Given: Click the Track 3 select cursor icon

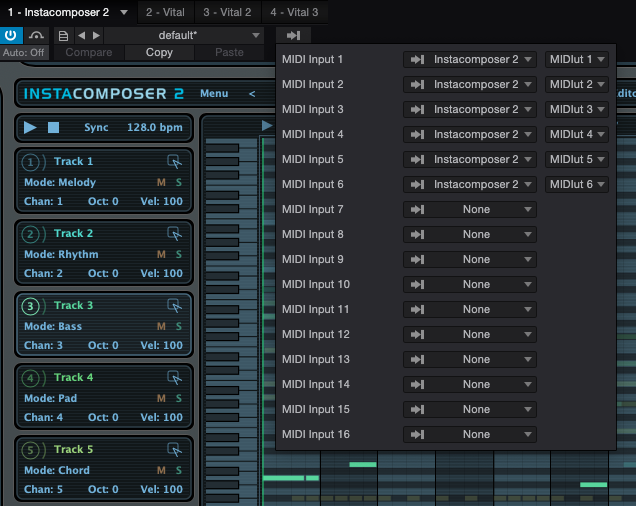Looking at the screenshot, I should pyautogui.click(x=174, y=305).
